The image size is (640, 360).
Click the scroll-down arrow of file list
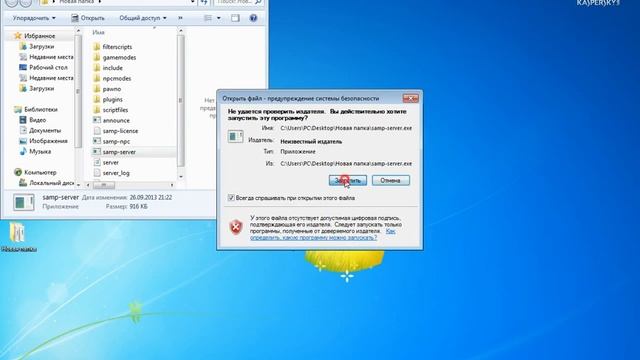point(181,177)
